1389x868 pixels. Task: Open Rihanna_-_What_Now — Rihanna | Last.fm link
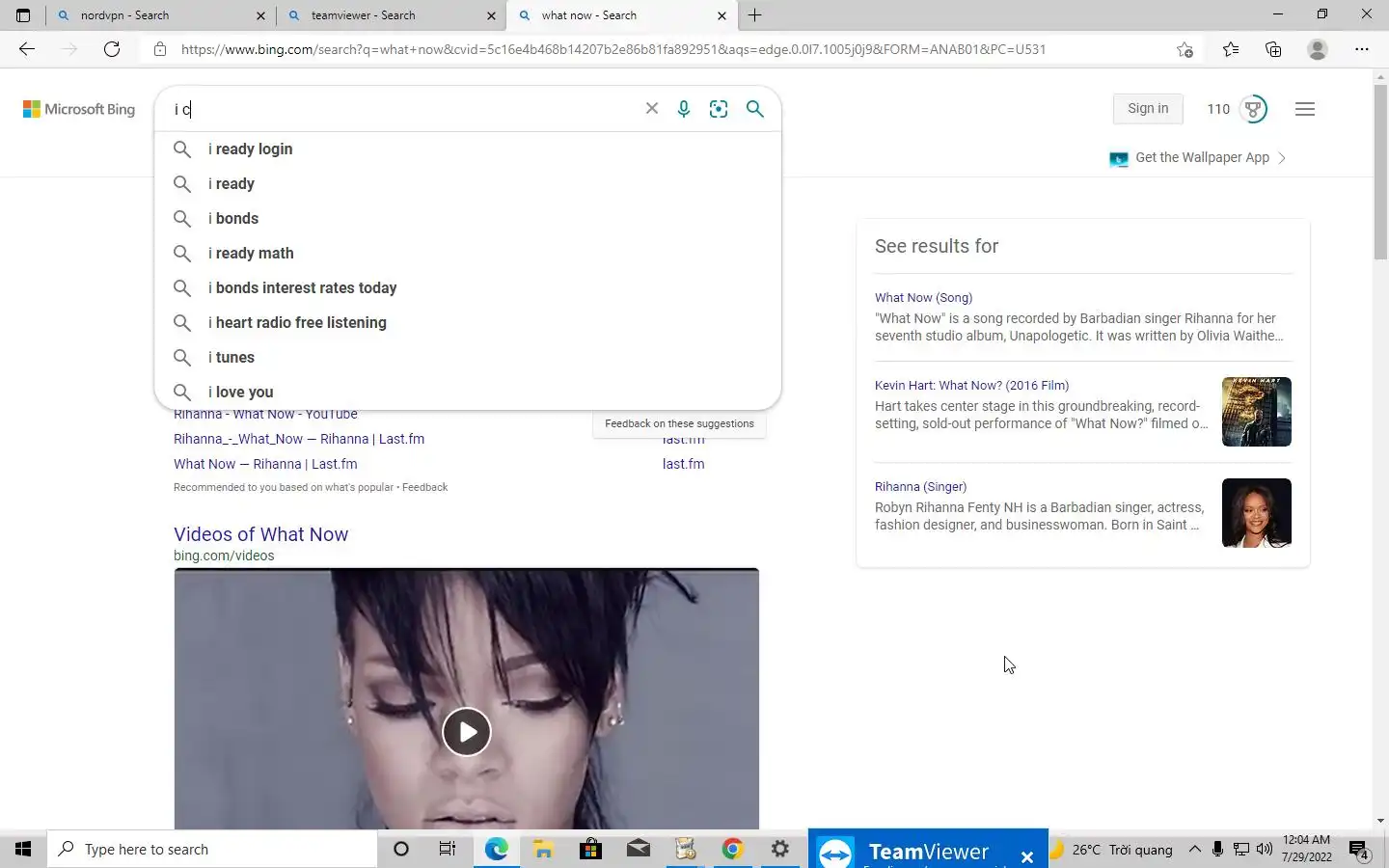point(299,439)
